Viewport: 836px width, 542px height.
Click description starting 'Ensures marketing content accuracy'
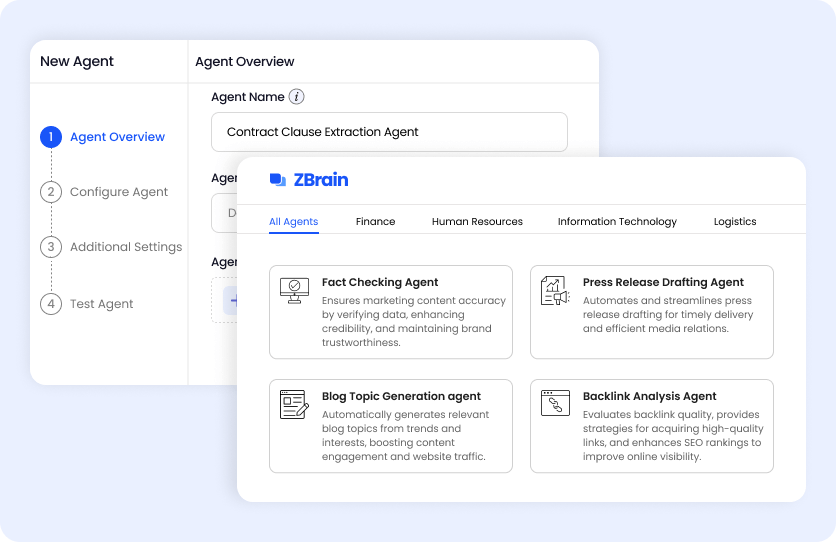pos(414,321)
